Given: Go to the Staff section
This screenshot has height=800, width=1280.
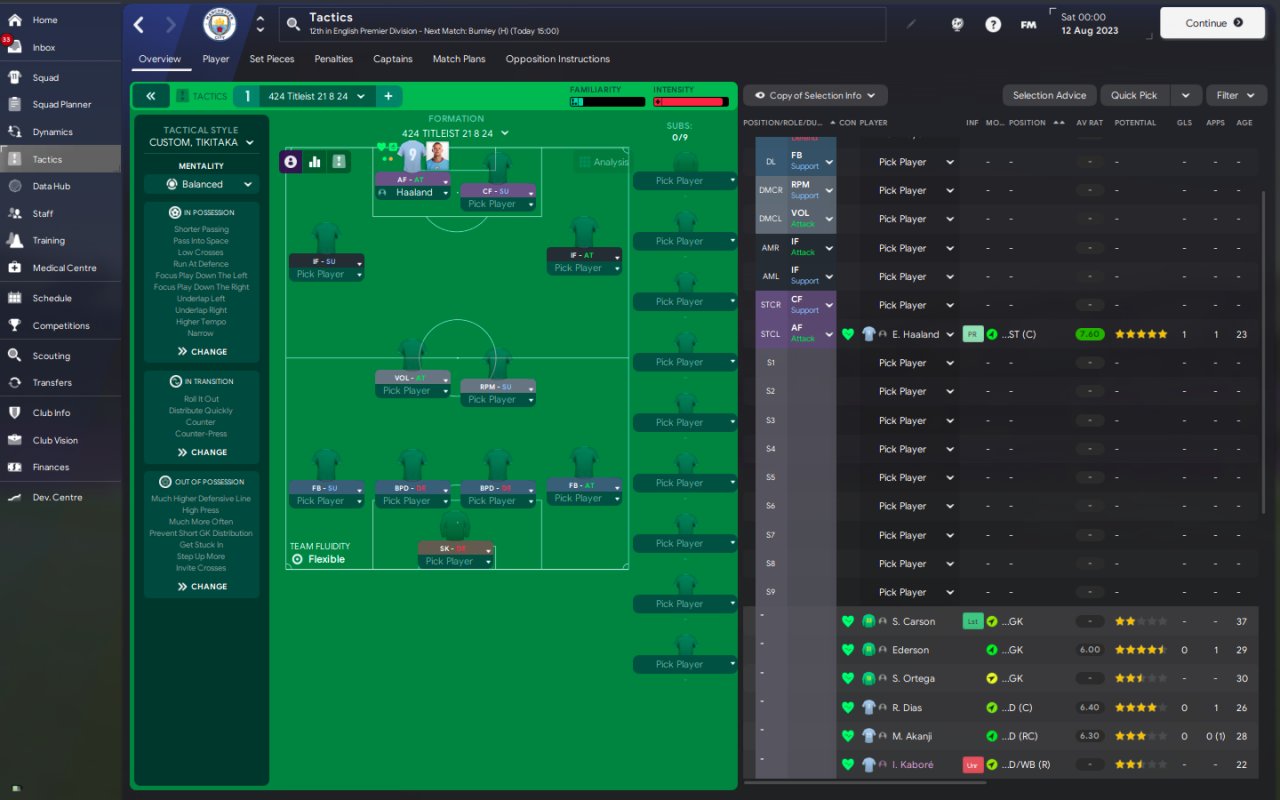Looking at the screenshot, I should (x=43, y=213).
